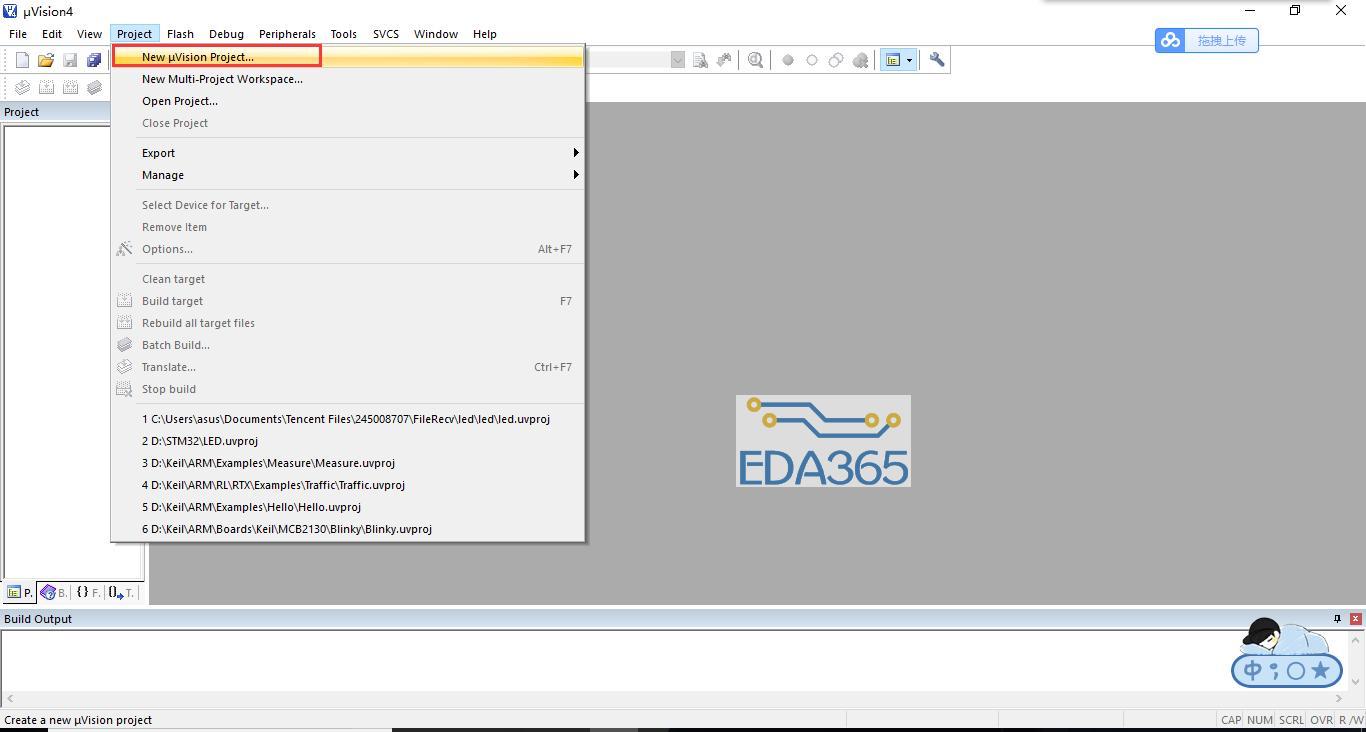Click the circle icon on IME bar
Screen dimensions: 1366x732
1296,670
